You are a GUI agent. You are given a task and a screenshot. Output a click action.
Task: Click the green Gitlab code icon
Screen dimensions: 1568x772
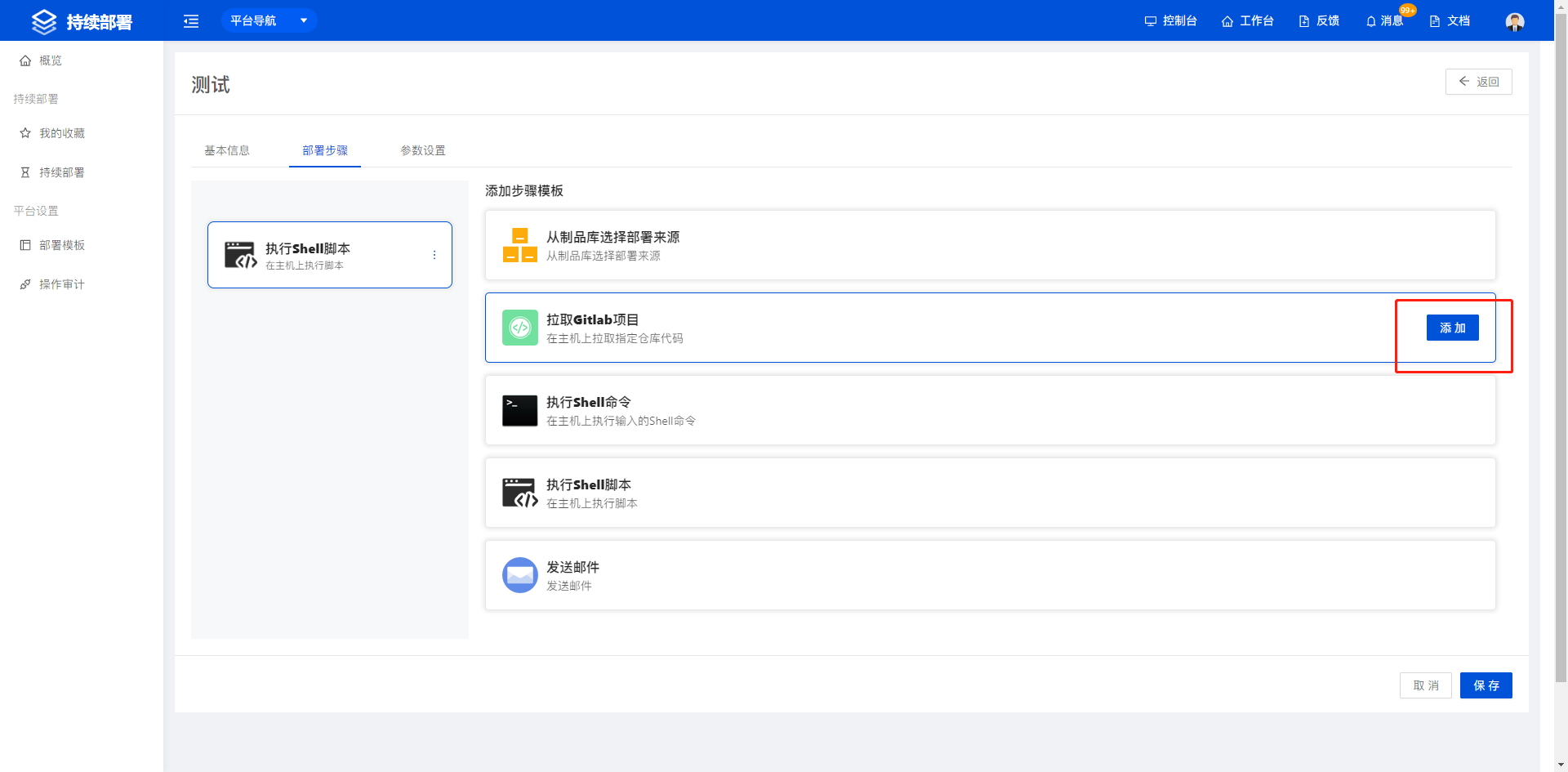pos(520,328)
